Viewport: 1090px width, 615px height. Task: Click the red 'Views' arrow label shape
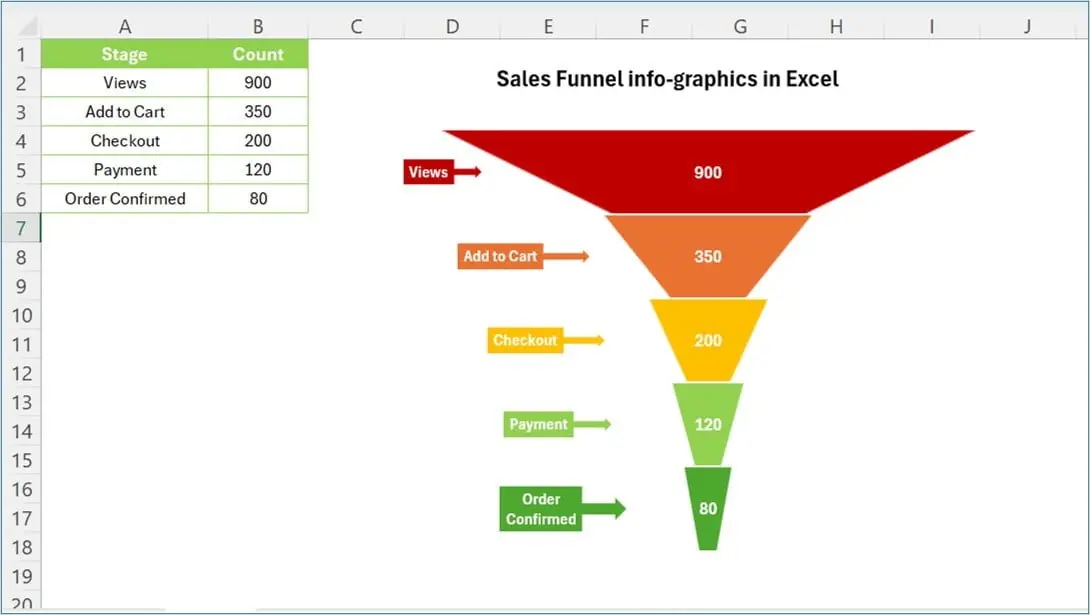point(441,172)
